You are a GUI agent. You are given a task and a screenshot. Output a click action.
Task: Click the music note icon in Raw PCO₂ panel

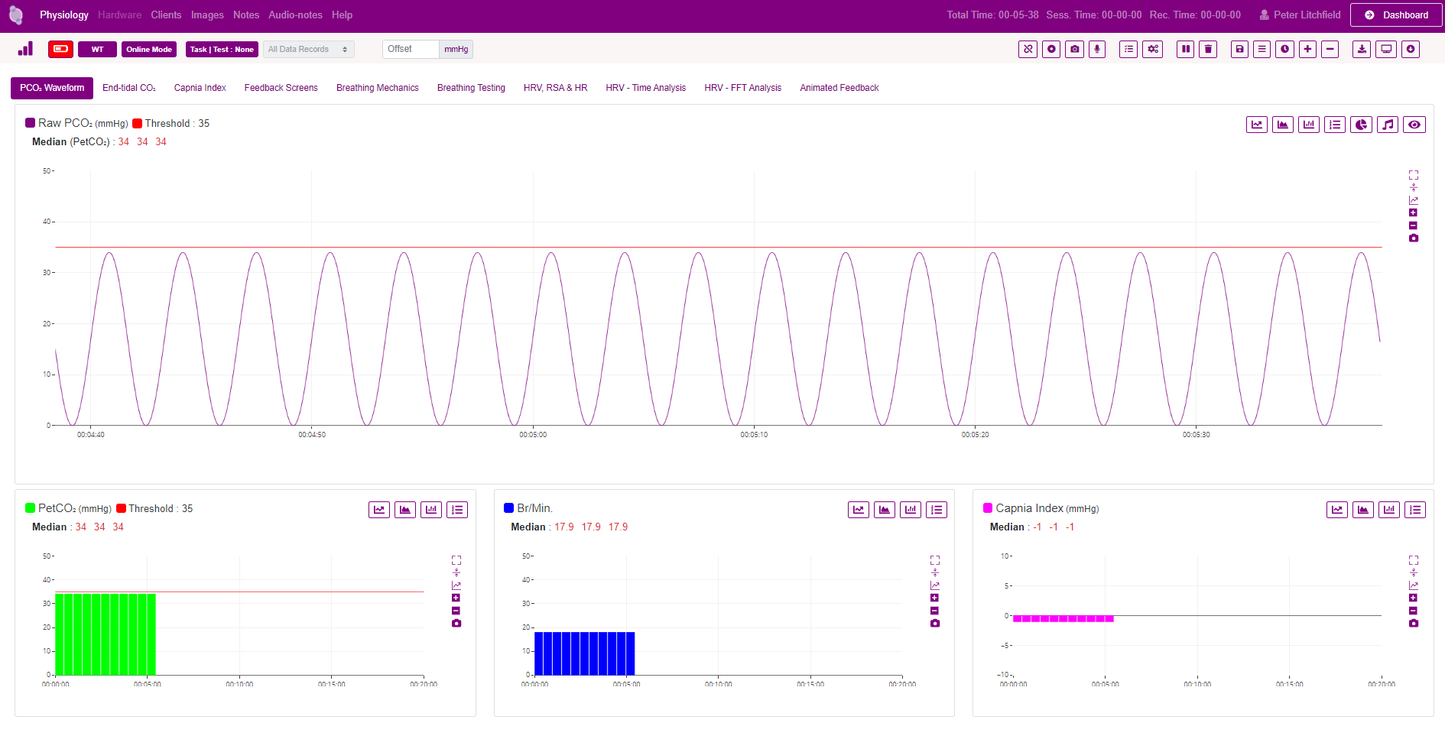tap(1387, 125)
